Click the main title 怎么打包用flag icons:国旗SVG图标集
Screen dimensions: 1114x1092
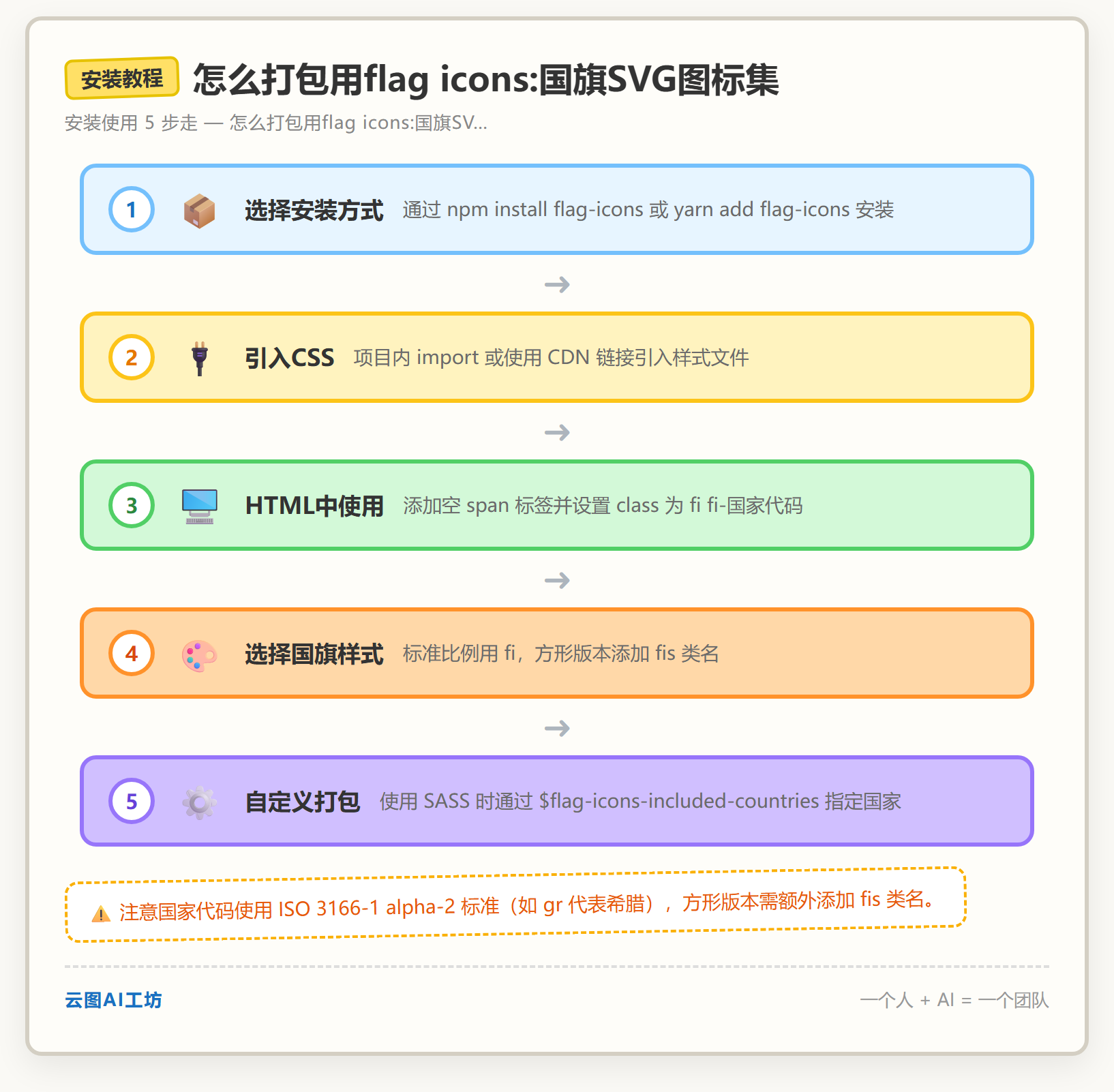coord(486,79)
